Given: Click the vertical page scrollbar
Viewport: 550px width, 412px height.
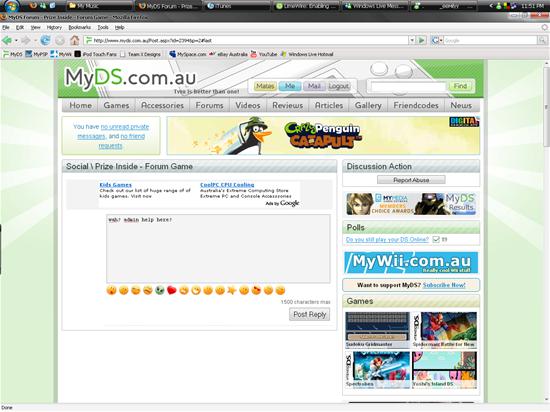Looking at the screenshot, I should [x=546, y=231].
